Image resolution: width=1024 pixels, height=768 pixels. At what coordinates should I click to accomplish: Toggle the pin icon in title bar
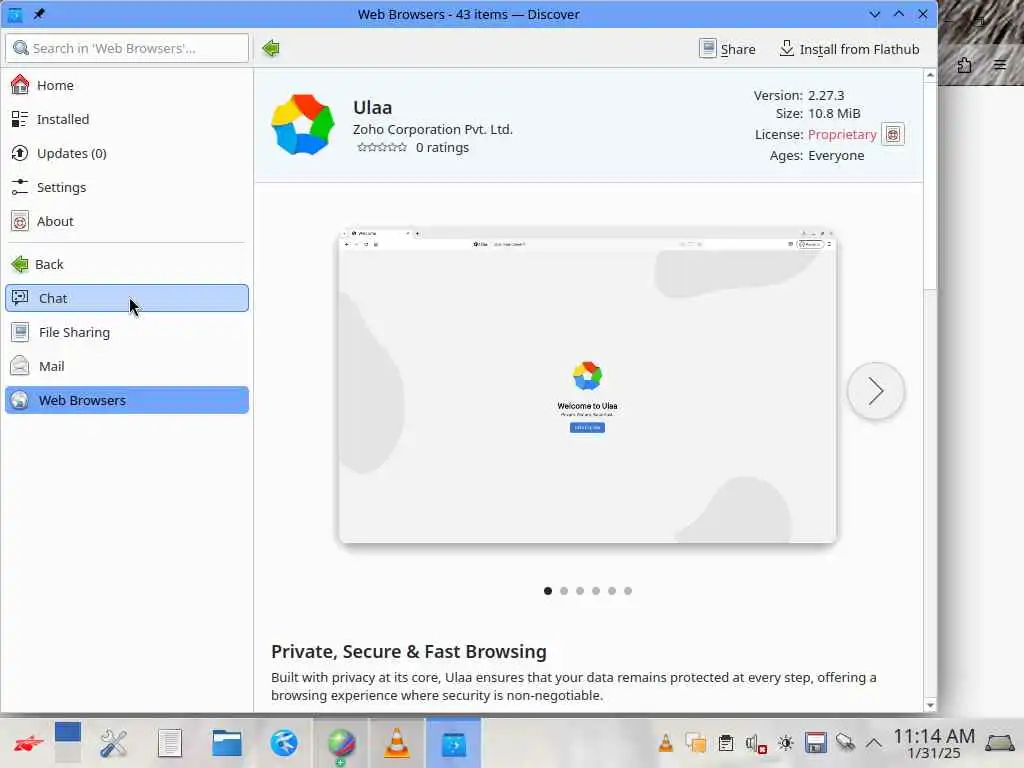[x=39, y=14]
